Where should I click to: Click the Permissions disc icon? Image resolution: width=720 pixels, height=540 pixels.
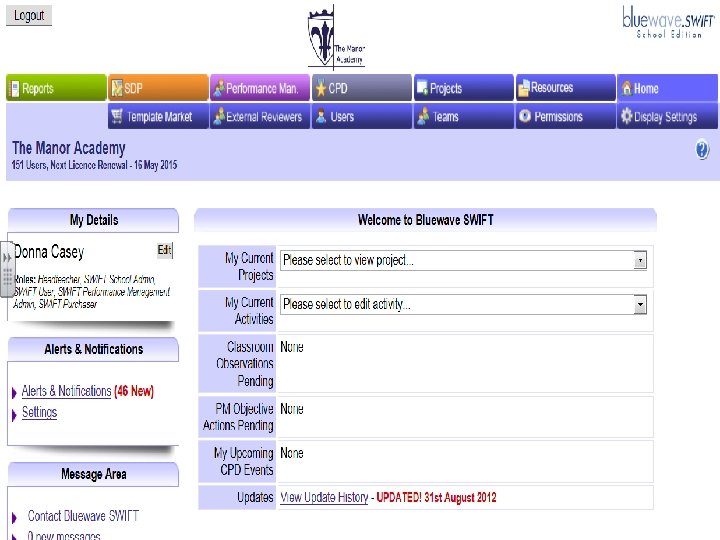click(525, 116)
